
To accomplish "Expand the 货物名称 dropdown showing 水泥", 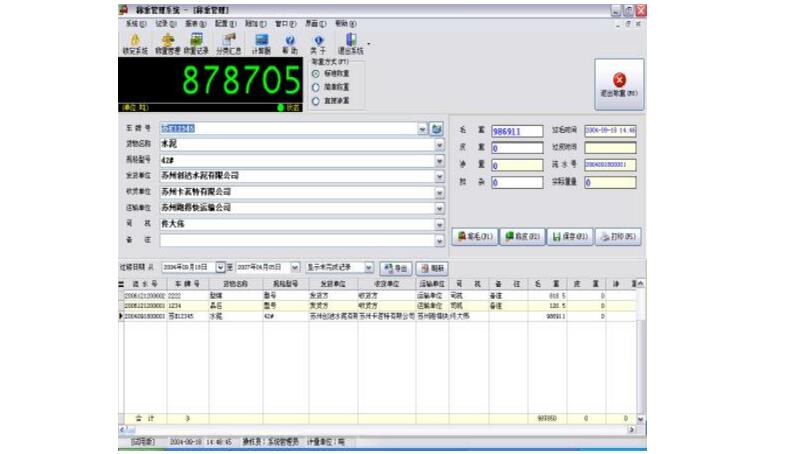I will (x=439, y=145).
